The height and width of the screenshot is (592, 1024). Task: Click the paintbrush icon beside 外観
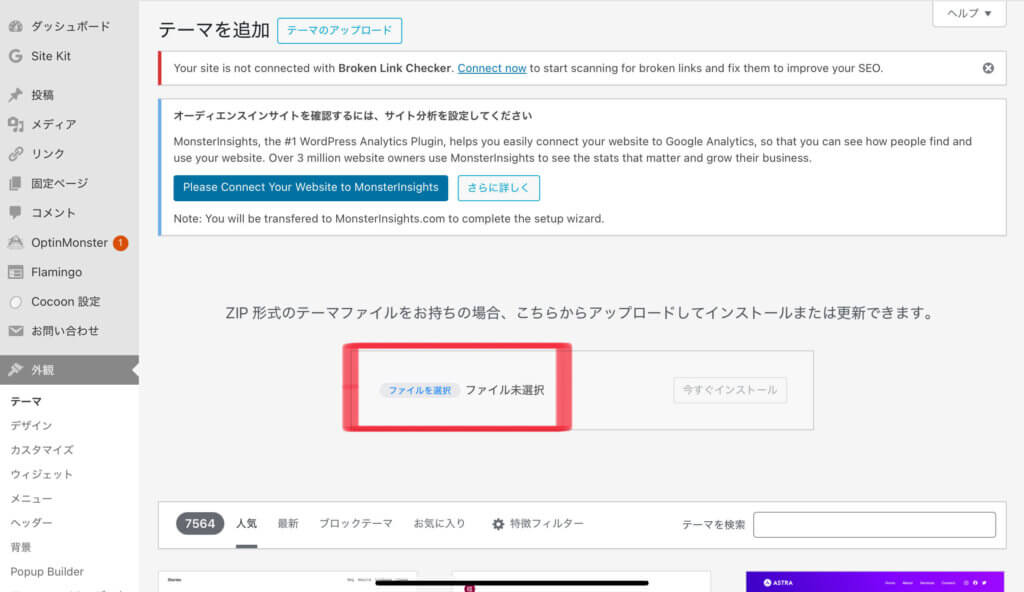pyautogui.click(x=16, y=370)
